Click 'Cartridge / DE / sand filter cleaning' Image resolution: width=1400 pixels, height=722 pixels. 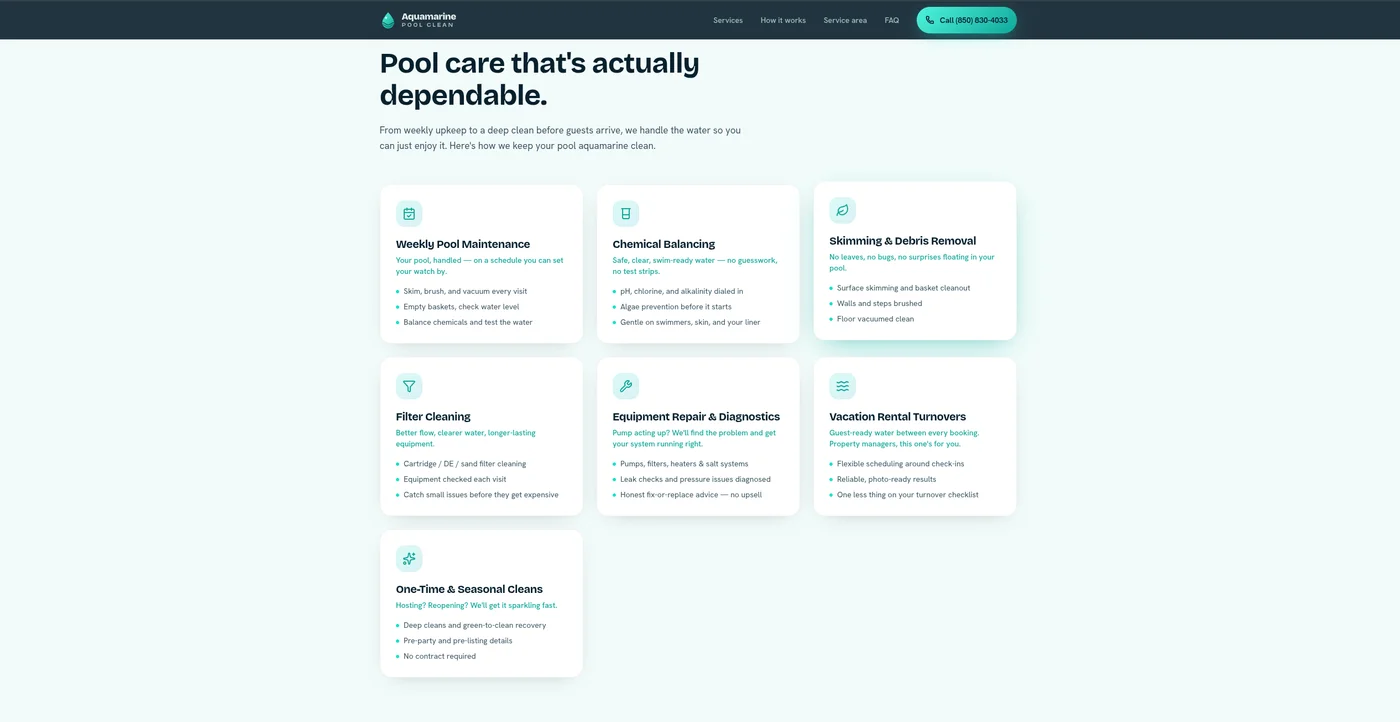tap(465, 464)
